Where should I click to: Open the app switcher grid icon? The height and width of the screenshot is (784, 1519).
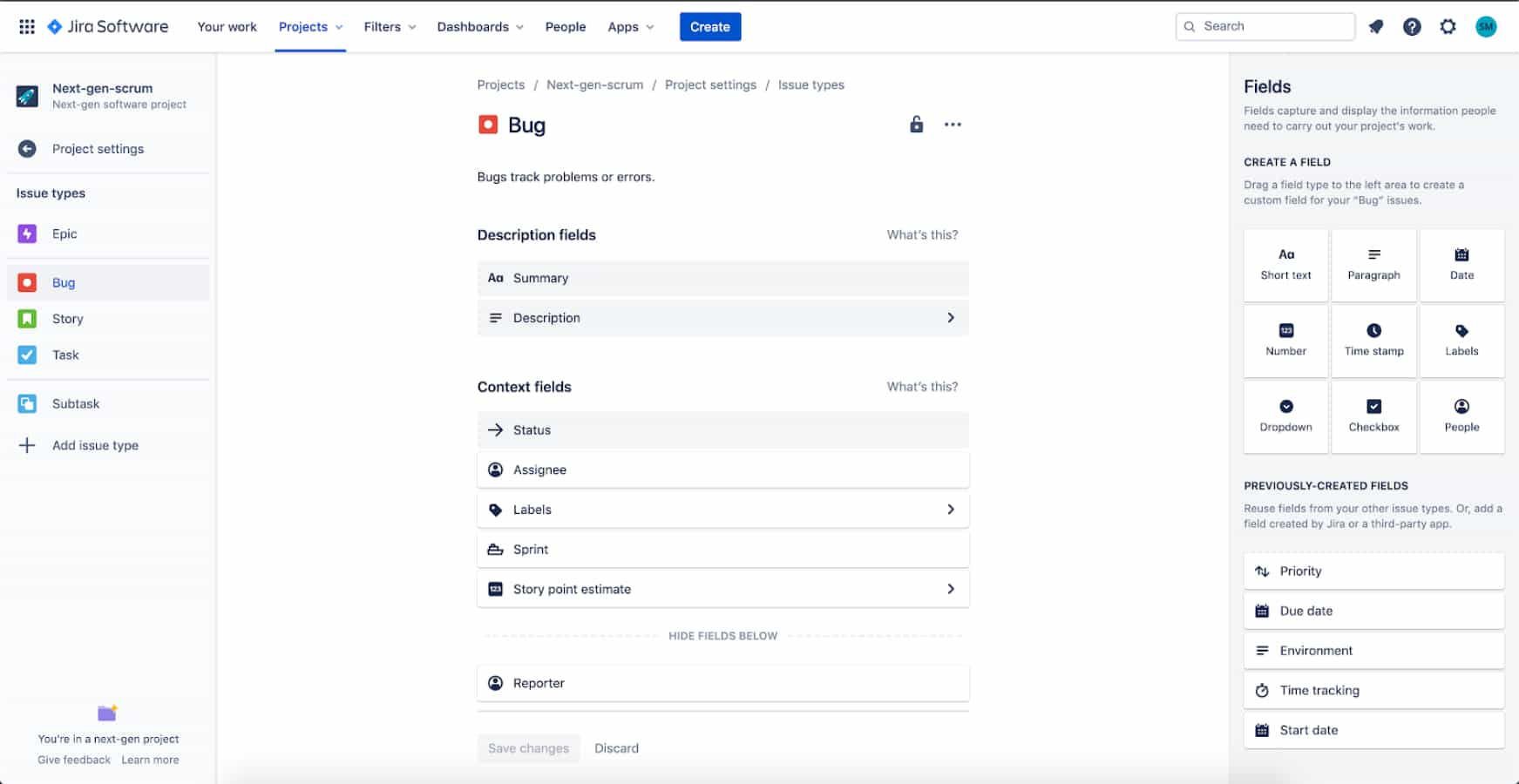coord(26,26)
